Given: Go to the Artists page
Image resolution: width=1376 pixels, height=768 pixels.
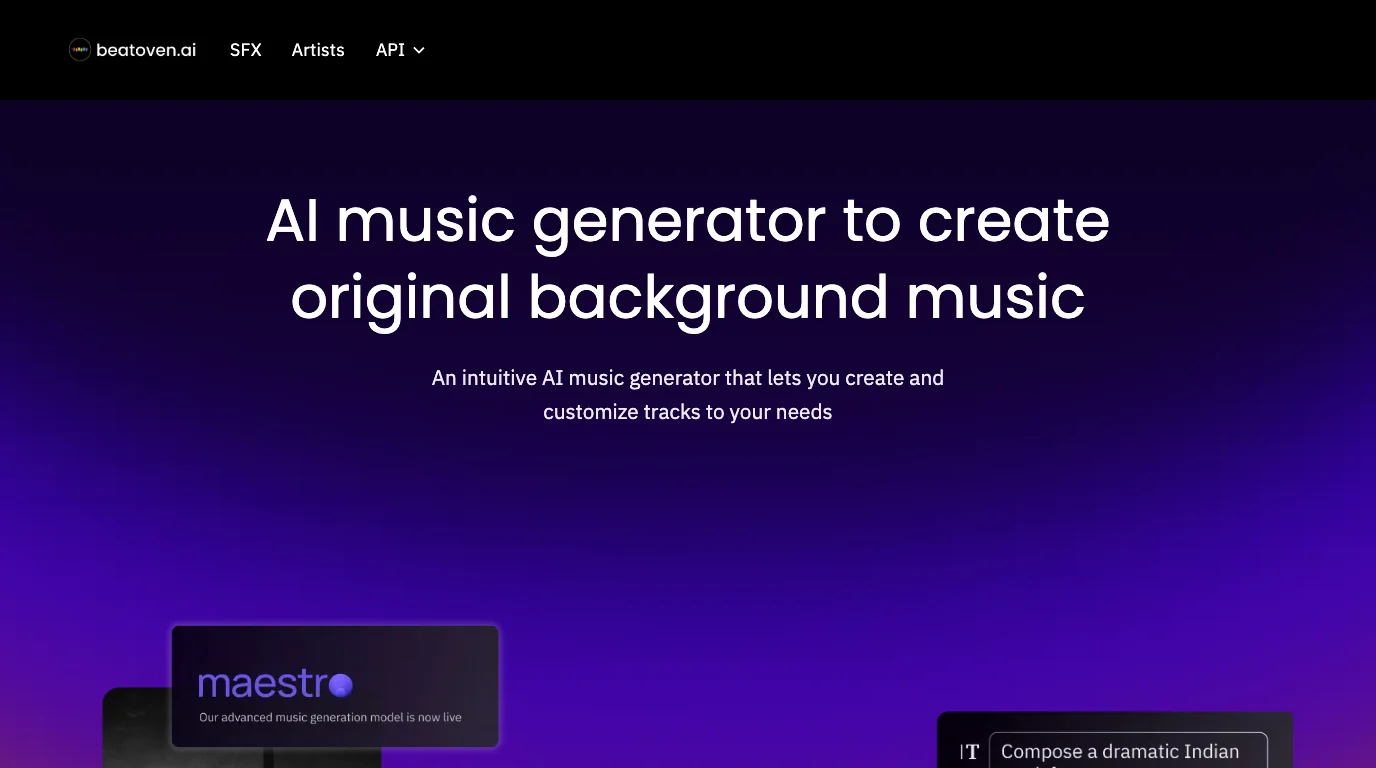Looking at the screenshot, I should point(318,50).
